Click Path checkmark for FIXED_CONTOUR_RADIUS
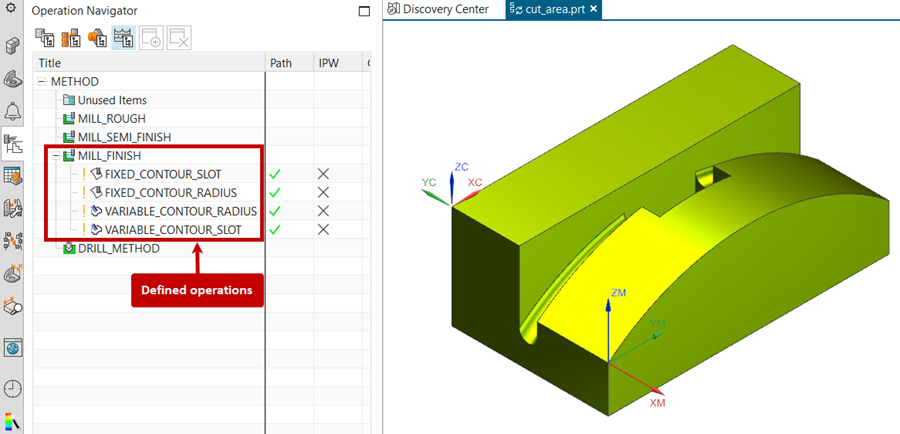The height and width of the screenshot is (434, 900). (275, 192)
